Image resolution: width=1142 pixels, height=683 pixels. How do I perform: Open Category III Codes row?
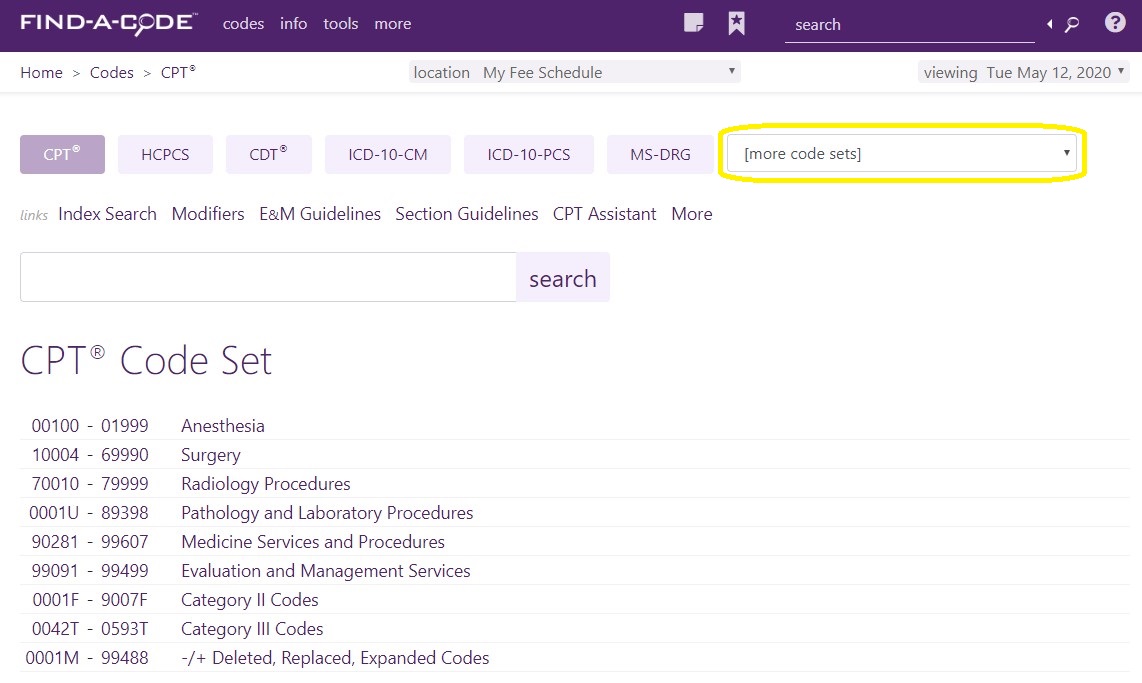(x=575, y=630)
